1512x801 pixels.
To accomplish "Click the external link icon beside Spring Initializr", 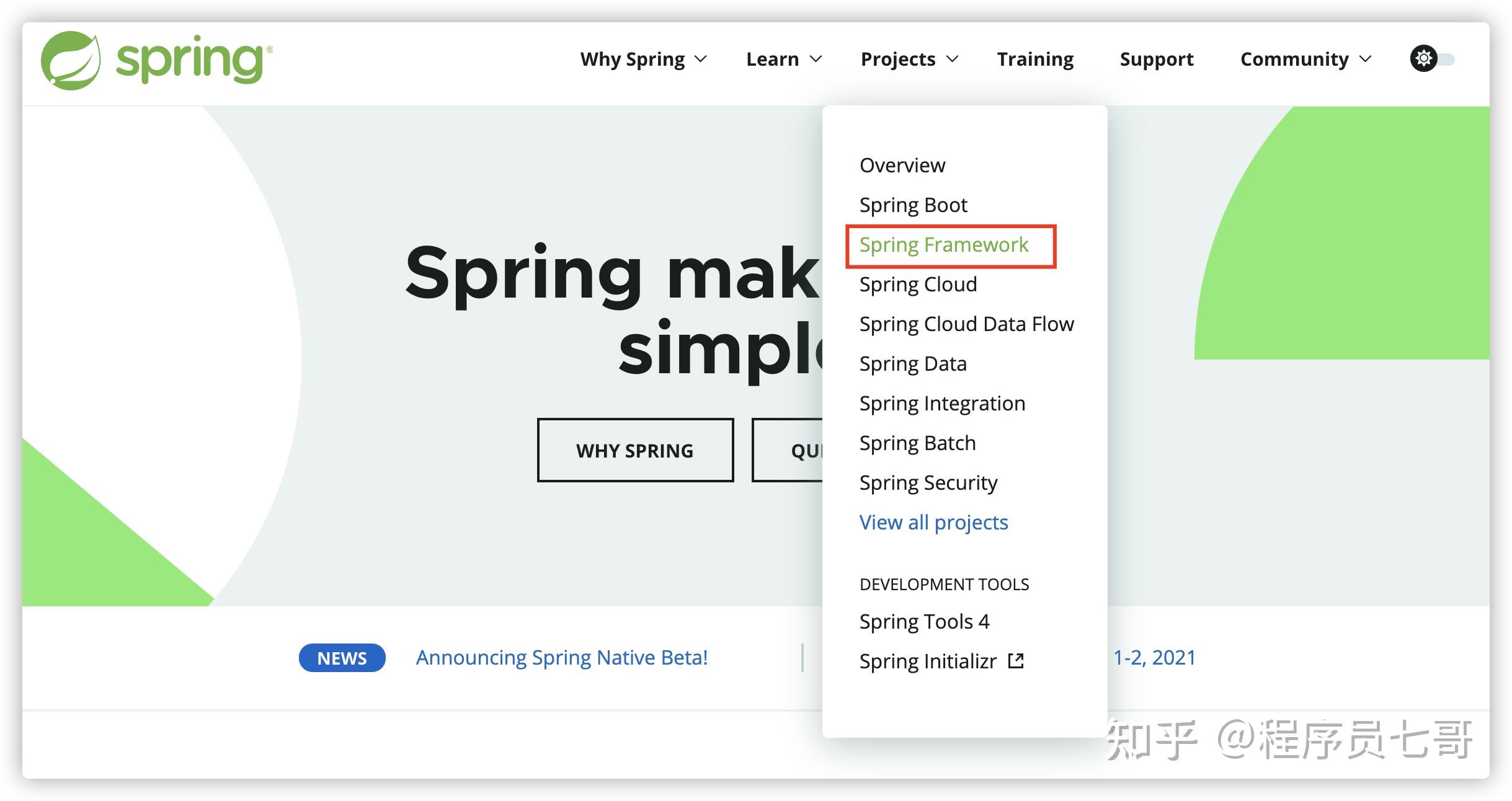I will pyautogui.click(x=1016, y=661).
